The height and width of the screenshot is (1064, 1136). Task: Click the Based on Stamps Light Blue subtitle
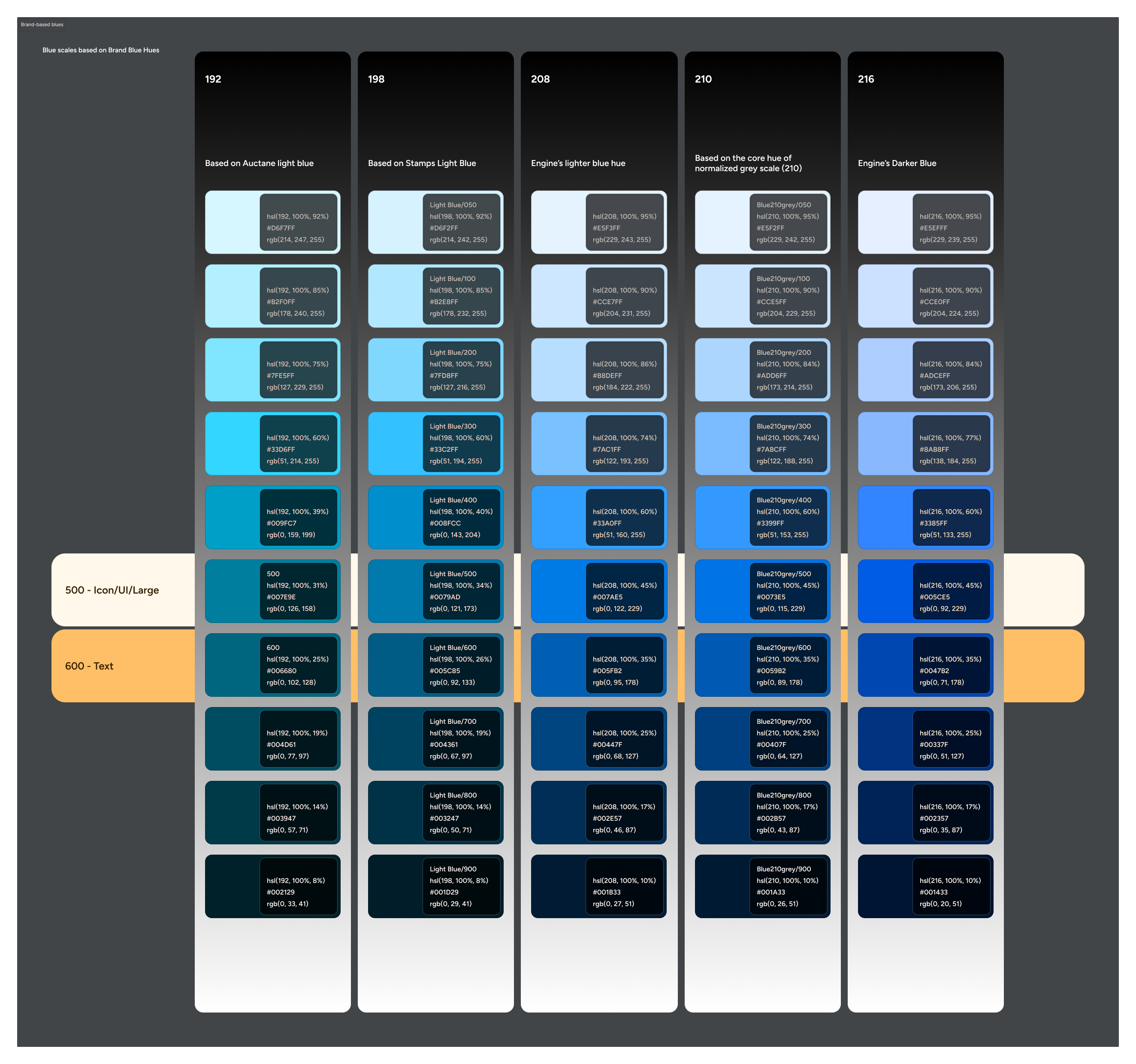pyautogui.click(x=421, y=163)
